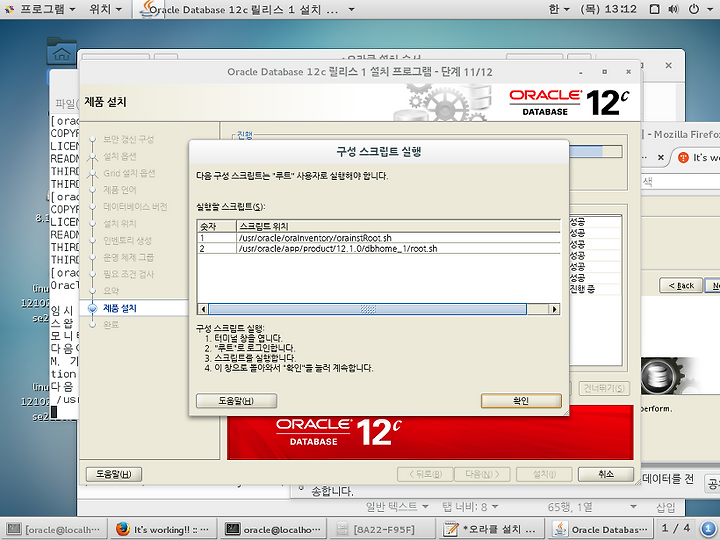720x540 pixels.
Task: Open the 파일 menu in the terminal window
Action: coord(66,104)
